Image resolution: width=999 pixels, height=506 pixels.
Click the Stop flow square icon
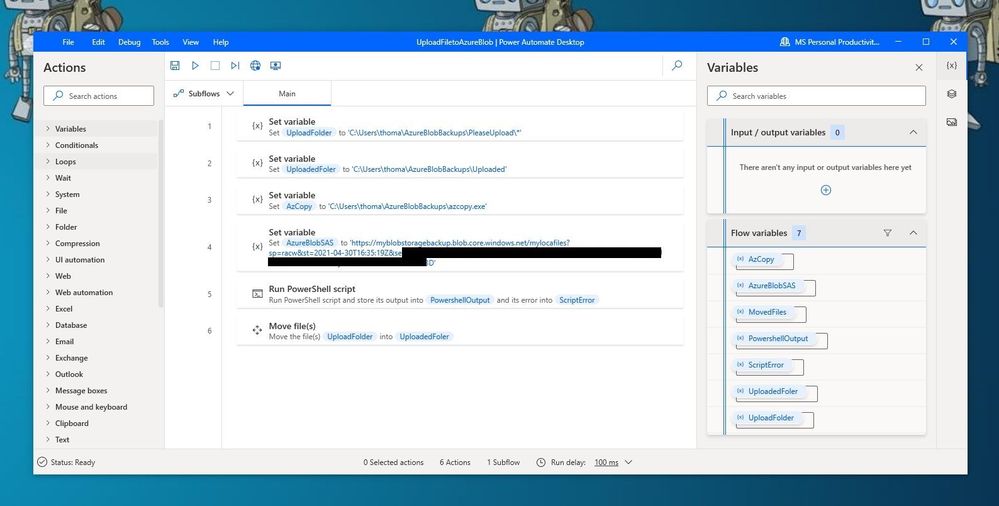215,66
